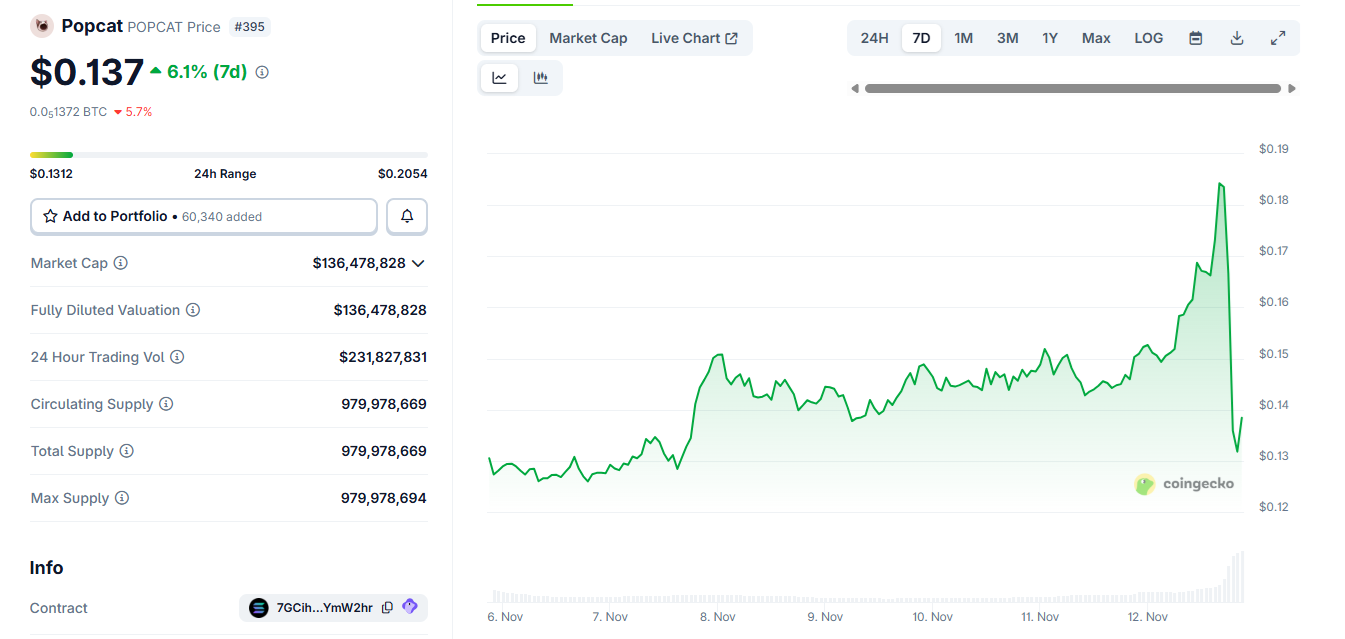Toggle LOG scale on chart
The width and height of the screenshot is (1345, 639).
click(x=1148, y=38)
